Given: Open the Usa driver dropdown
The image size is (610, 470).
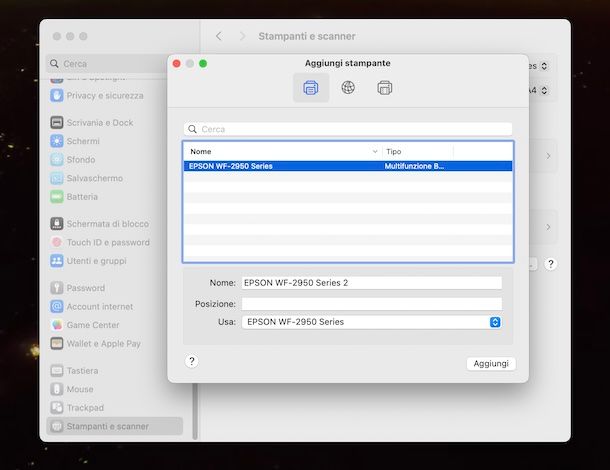Looking at the screenshot, I should tap(372, 322).
